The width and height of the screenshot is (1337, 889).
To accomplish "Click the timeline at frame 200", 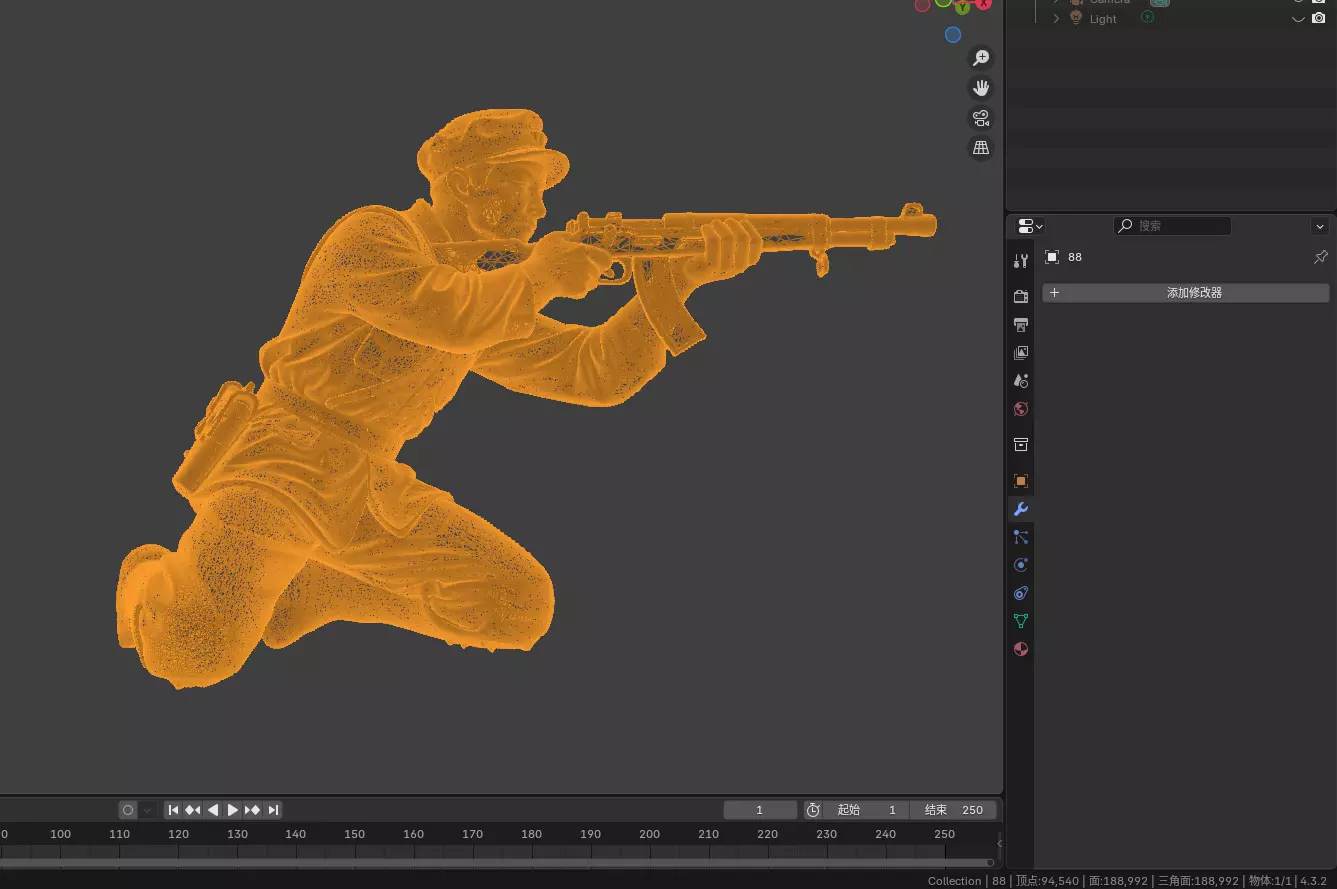I will point(650,834).
